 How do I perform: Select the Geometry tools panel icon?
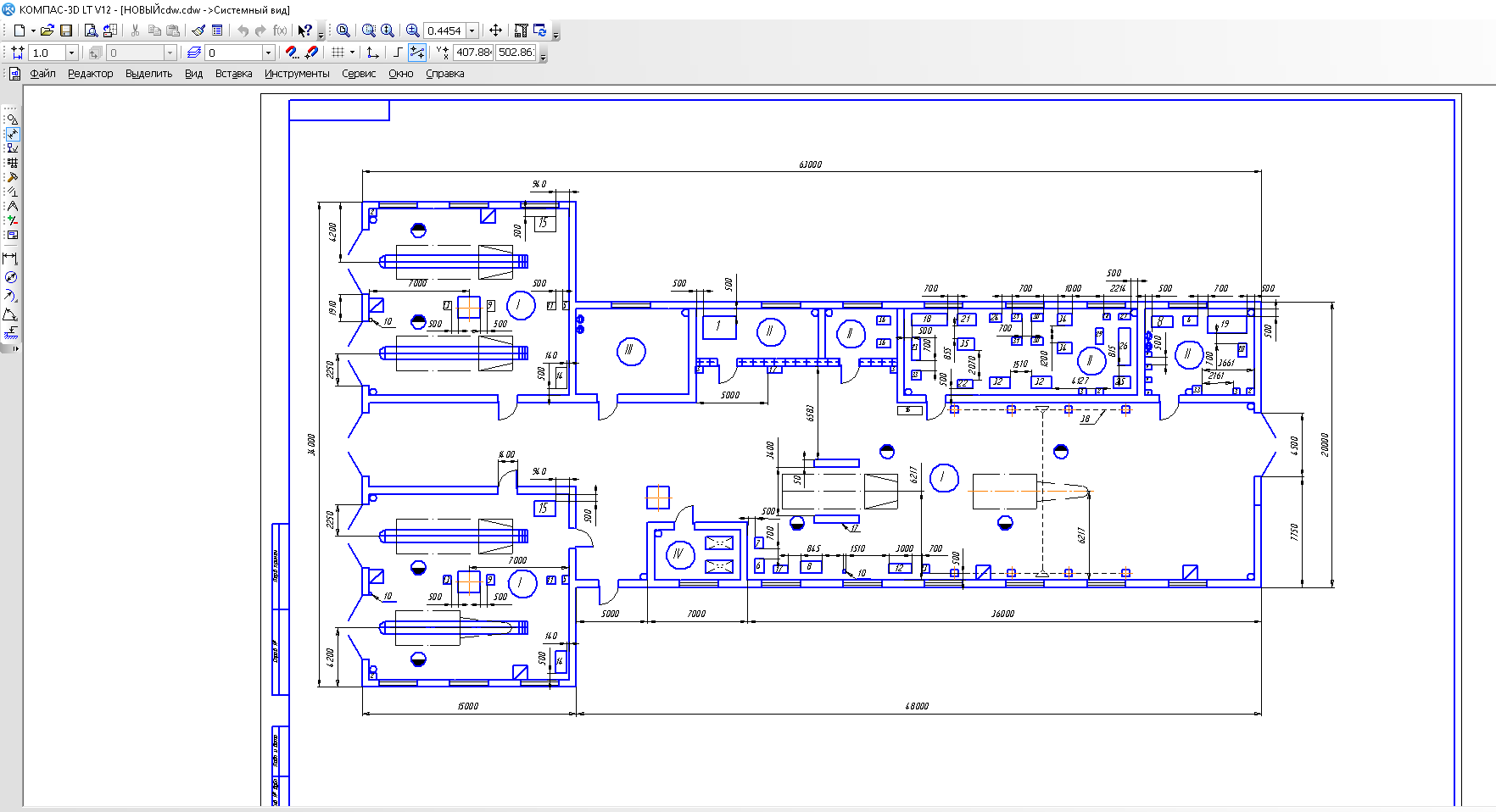pyautogui.click(x=12, y=120)
